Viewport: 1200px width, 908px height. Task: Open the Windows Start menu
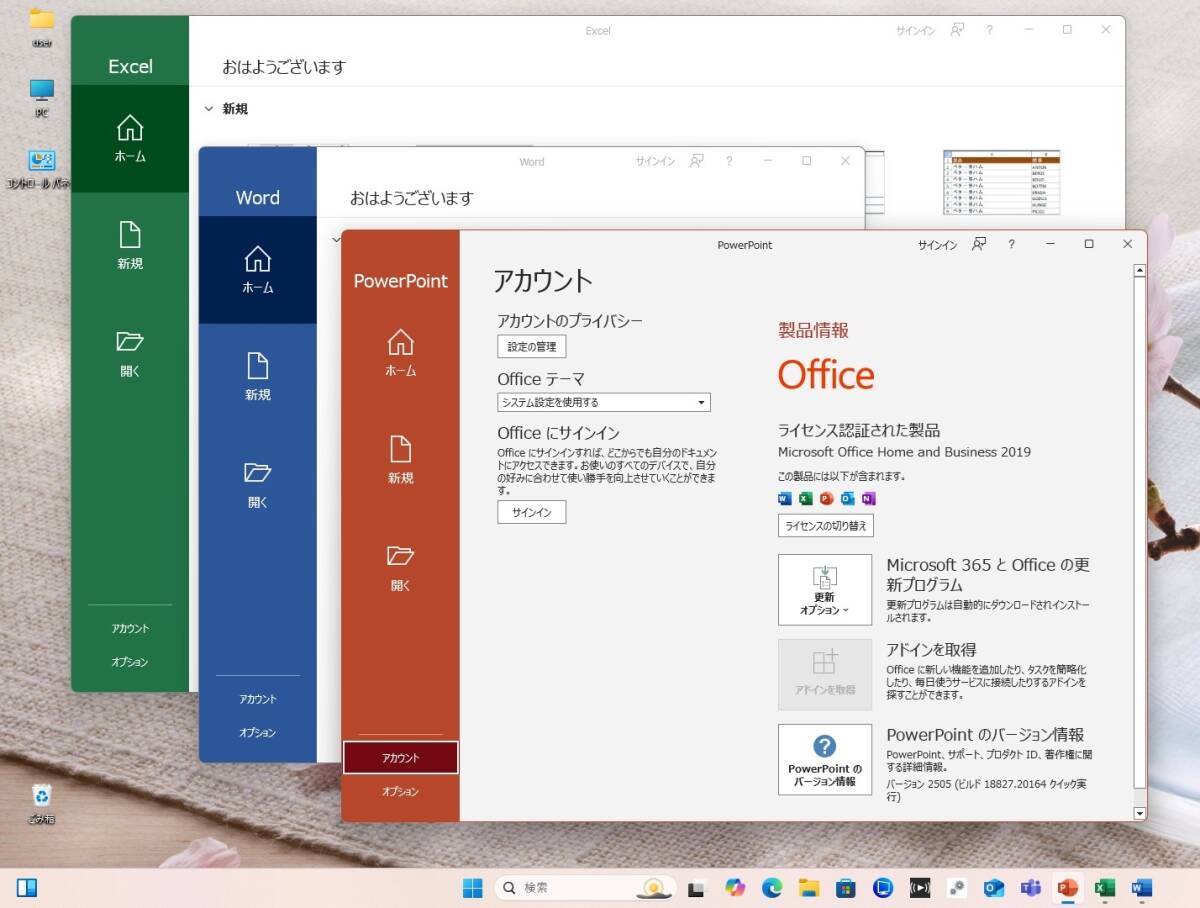point(473,887)
